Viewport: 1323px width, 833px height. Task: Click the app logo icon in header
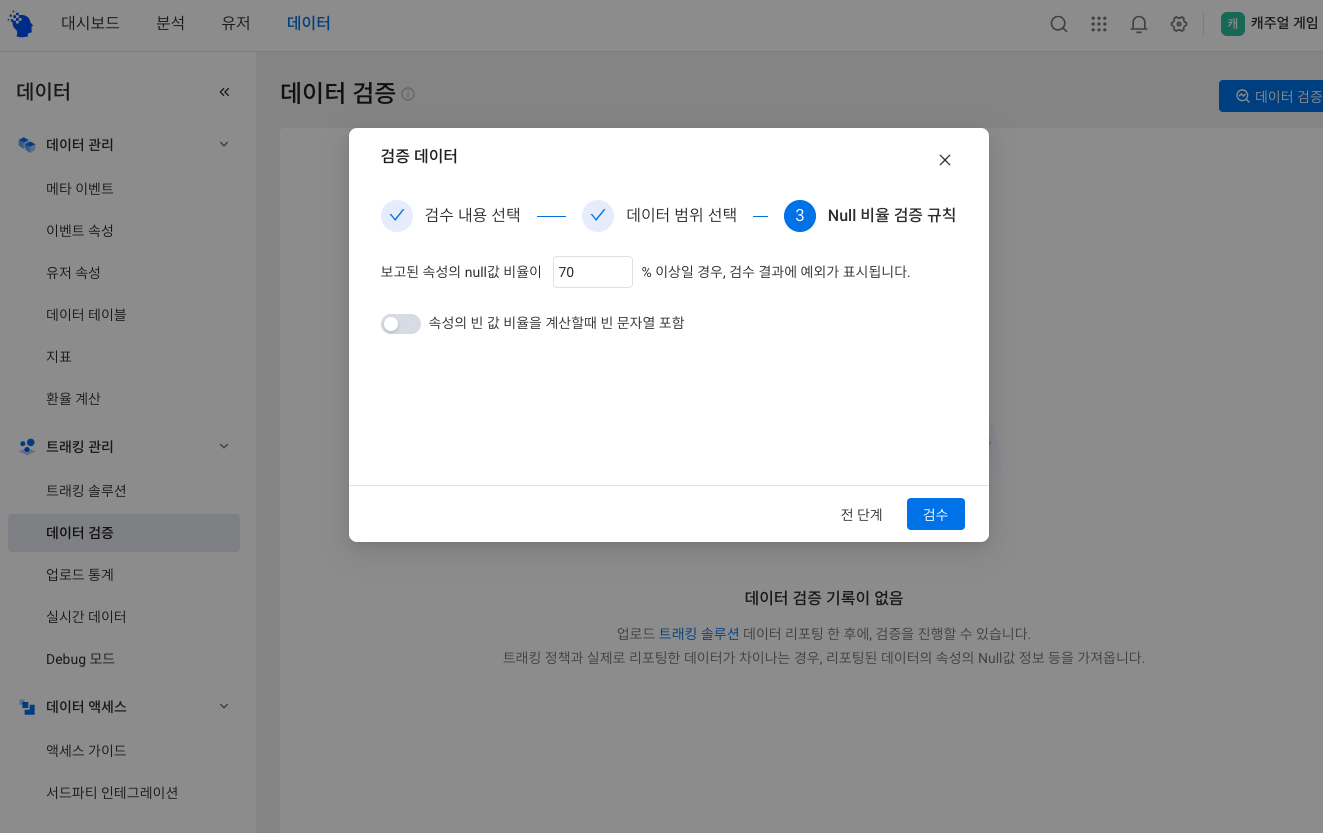point(20,24)
